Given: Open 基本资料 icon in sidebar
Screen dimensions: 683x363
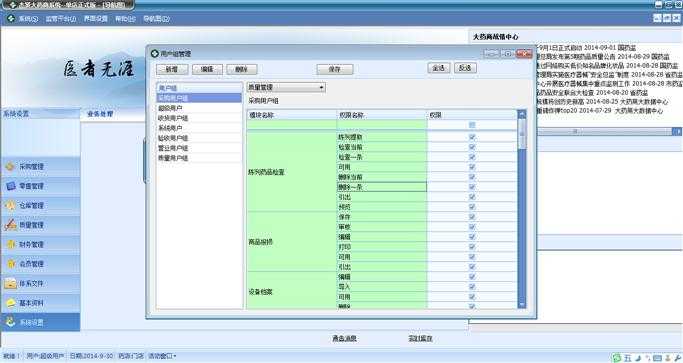Looking at the screenshot, I should coord(10,303).
